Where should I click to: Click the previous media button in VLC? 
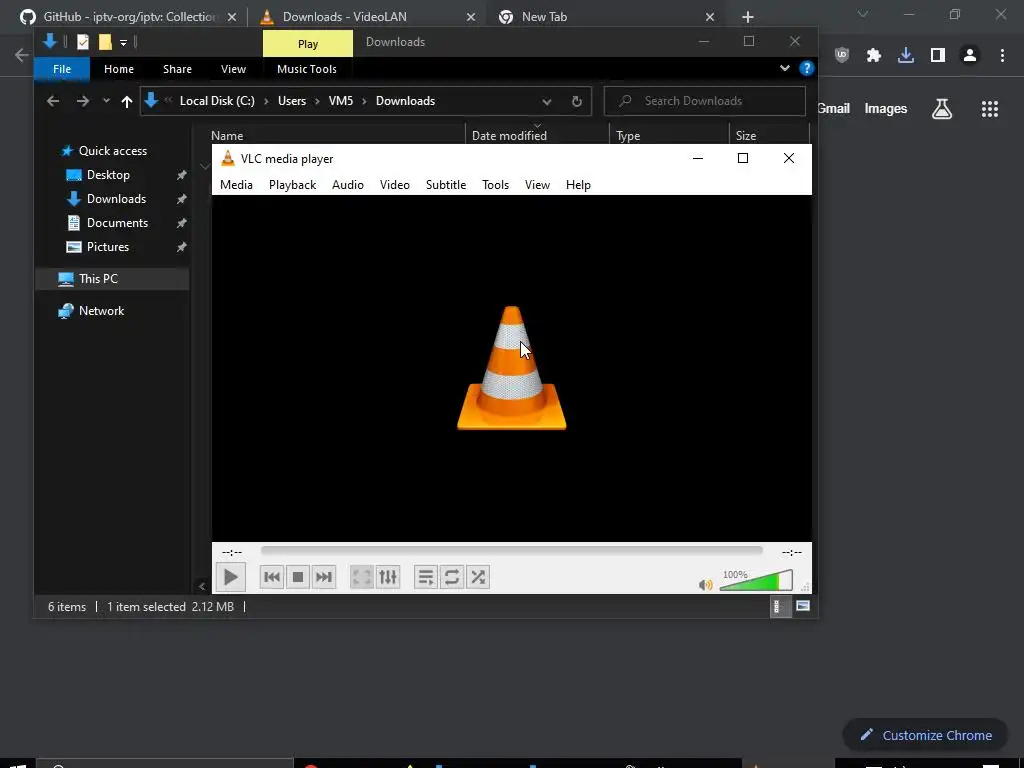click(272, 577)
